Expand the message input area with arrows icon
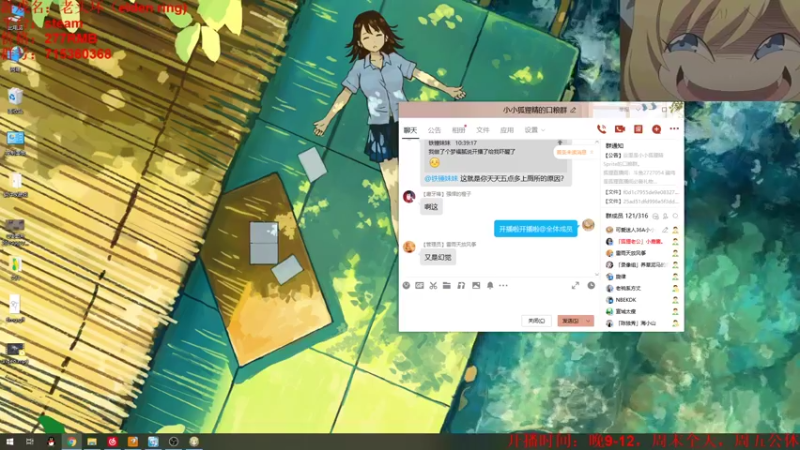Viewport: 800px width, 450px height. (576, 285)
